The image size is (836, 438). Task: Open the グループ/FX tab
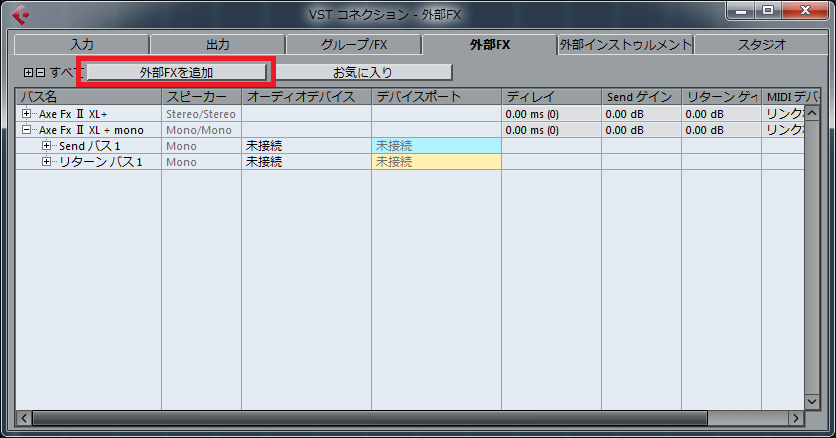pos(353,45)
